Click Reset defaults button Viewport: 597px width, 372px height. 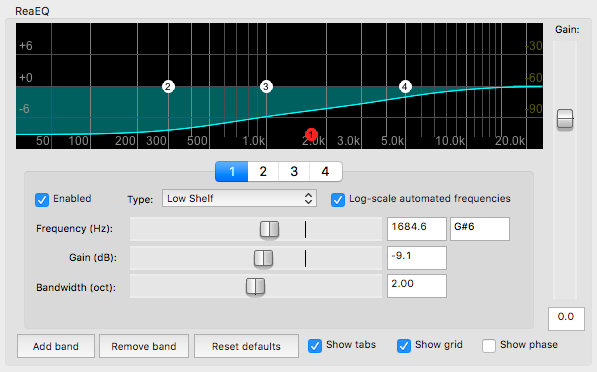[246, 346]
